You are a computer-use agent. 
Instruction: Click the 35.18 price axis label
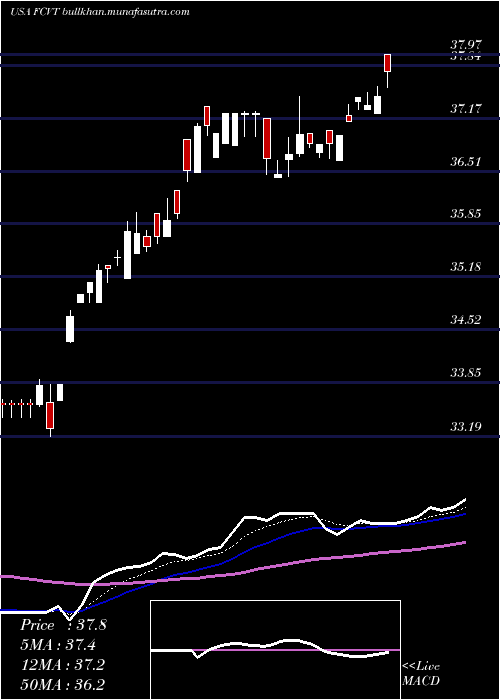[465, 267]
